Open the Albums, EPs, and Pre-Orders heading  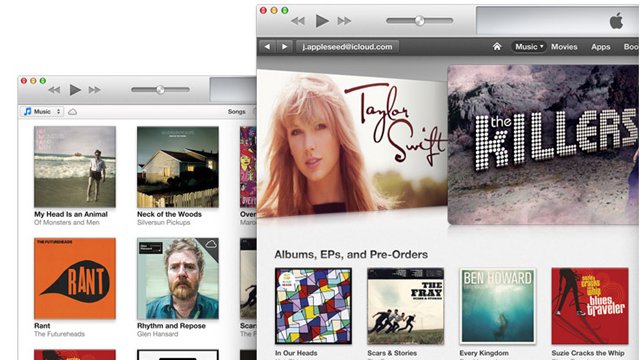click(x=351, y=254)
